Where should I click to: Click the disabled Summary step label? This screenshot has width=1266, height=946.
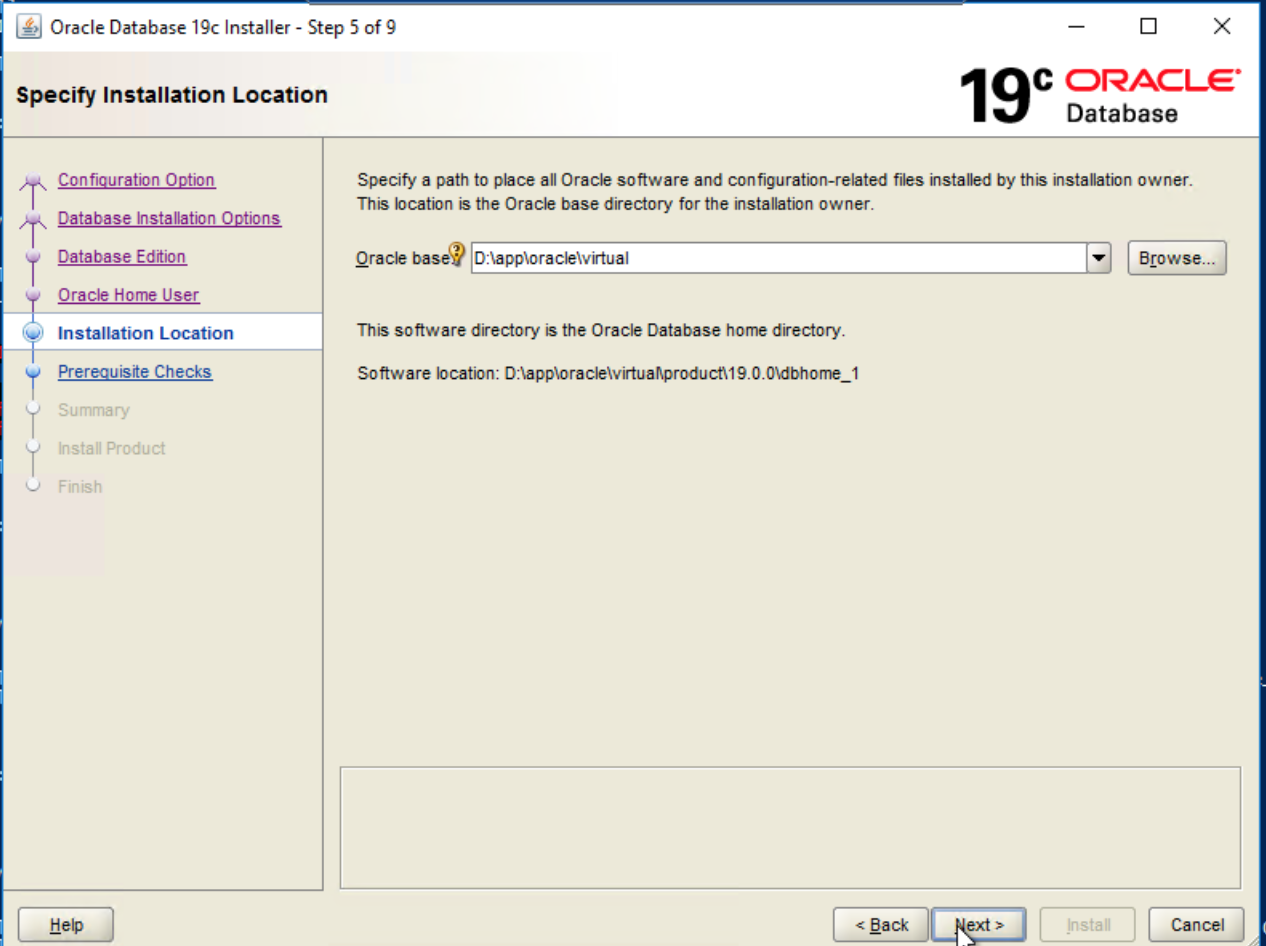(x=93, y=410)
